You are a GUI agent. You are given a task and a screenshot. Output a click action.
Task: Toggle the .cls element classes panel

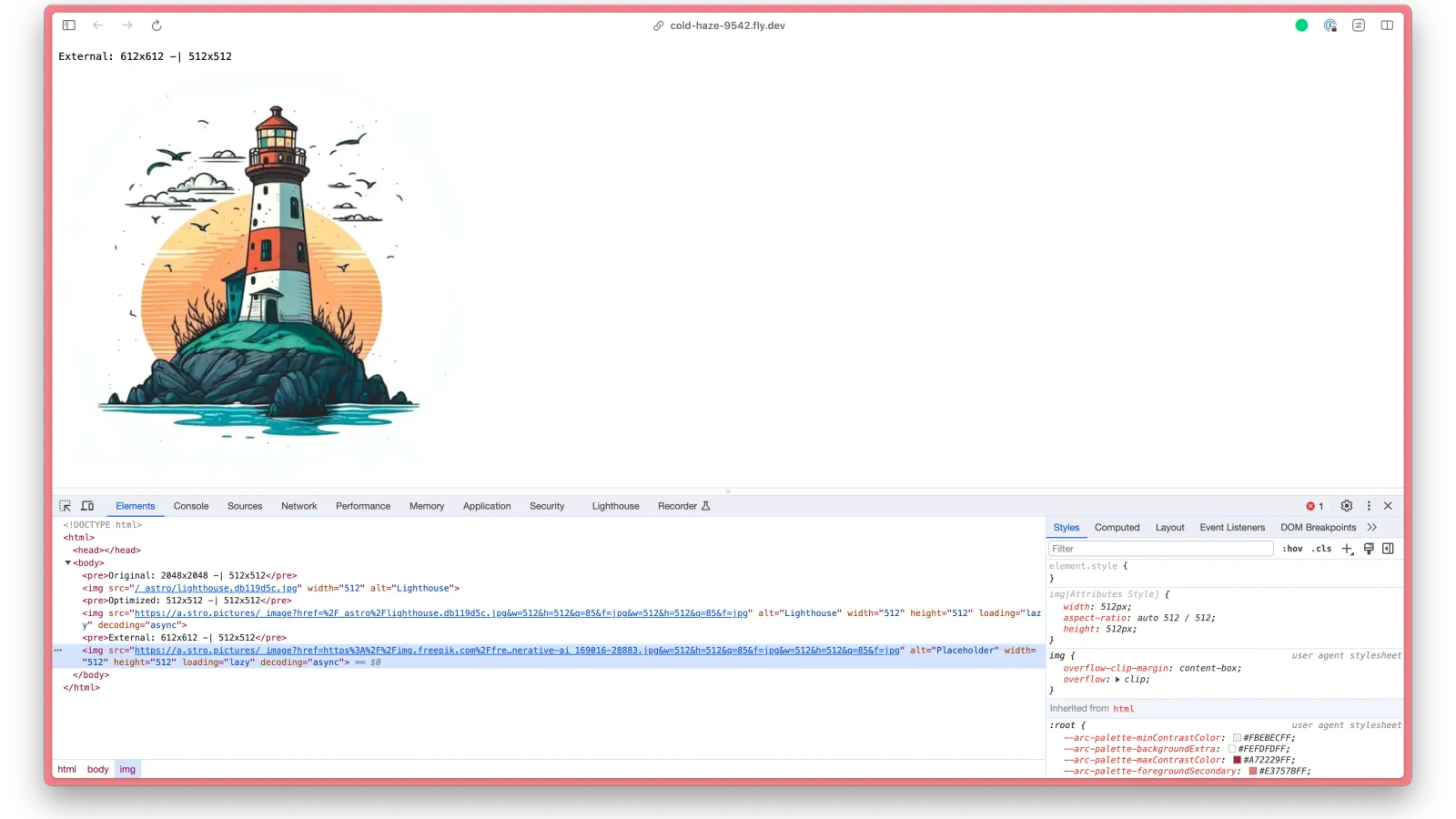[1322, 549]
